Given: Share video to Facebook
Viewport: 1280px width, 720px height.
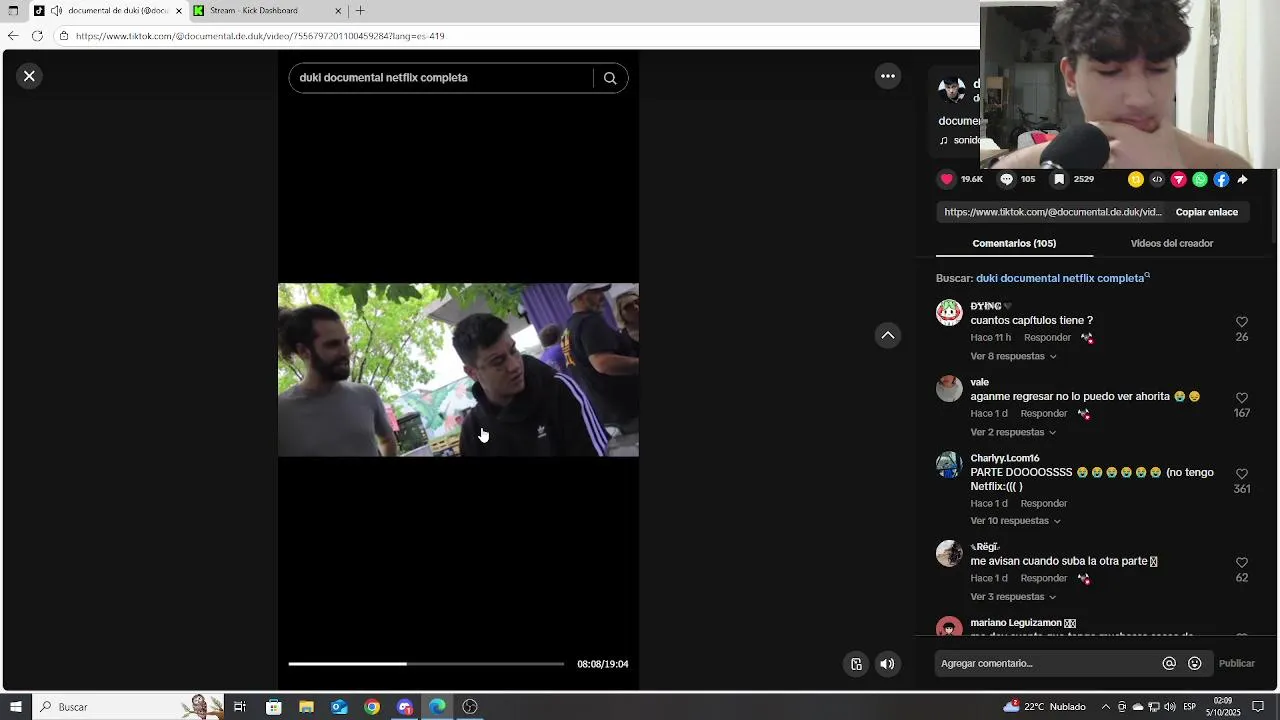Looking at the screenshot, I should pyautogui.click(x=1221, y=180).
